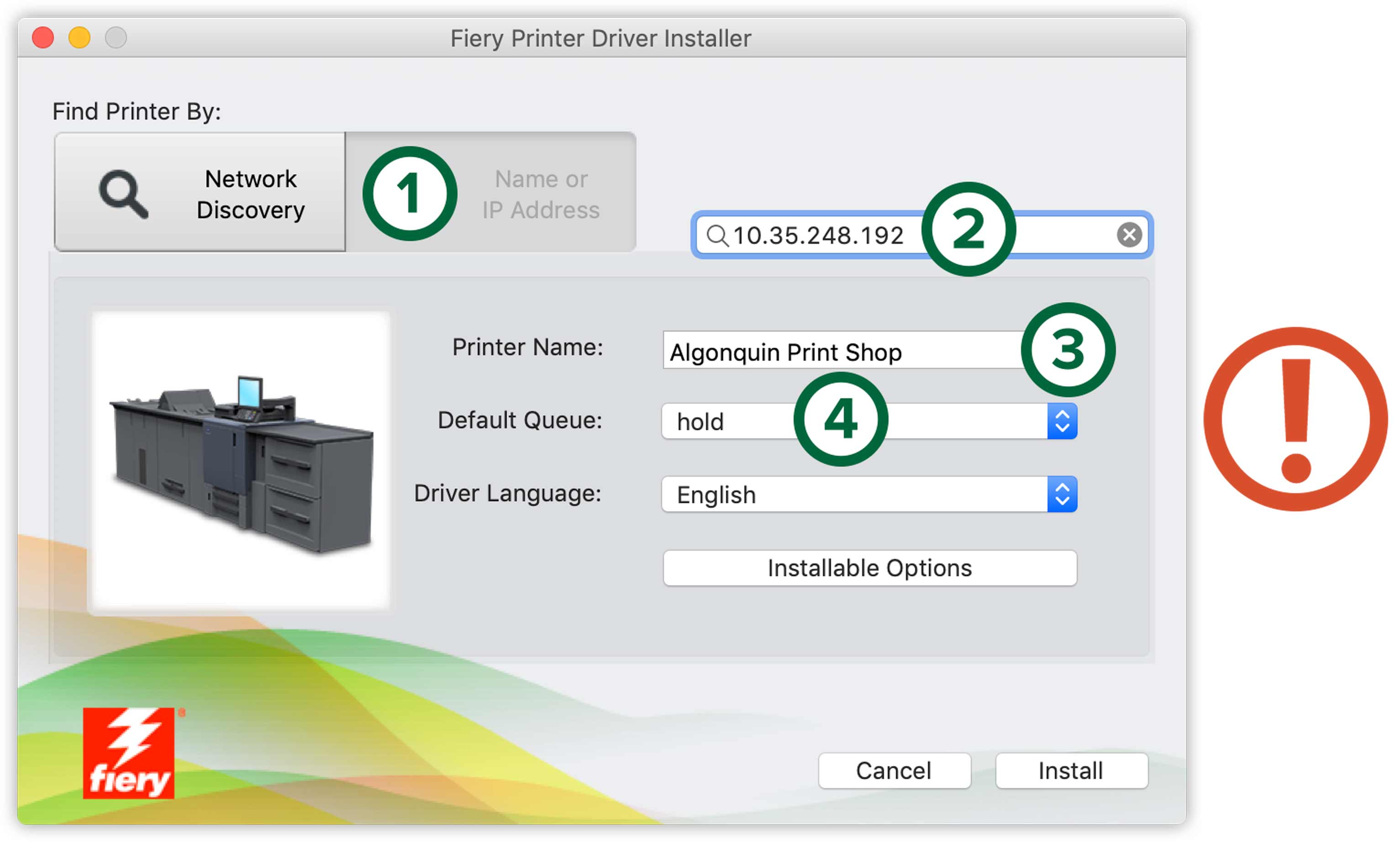Click the Install button
Viewport: 1400px width, 842px height.
[x=1071, y=770]
